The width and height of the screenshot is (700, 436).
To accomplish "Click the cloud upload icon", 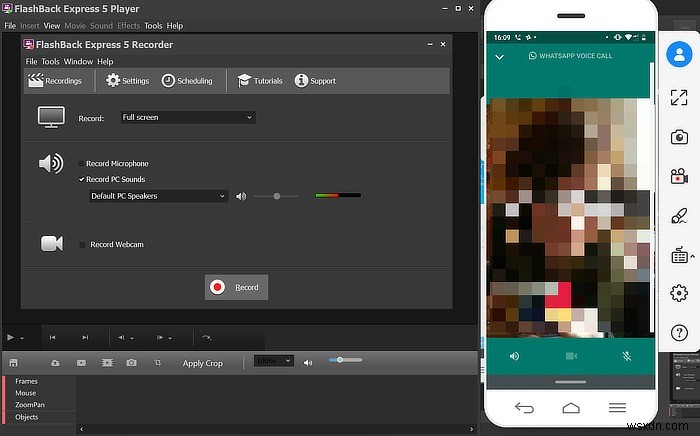I will [x=55, y=363].
